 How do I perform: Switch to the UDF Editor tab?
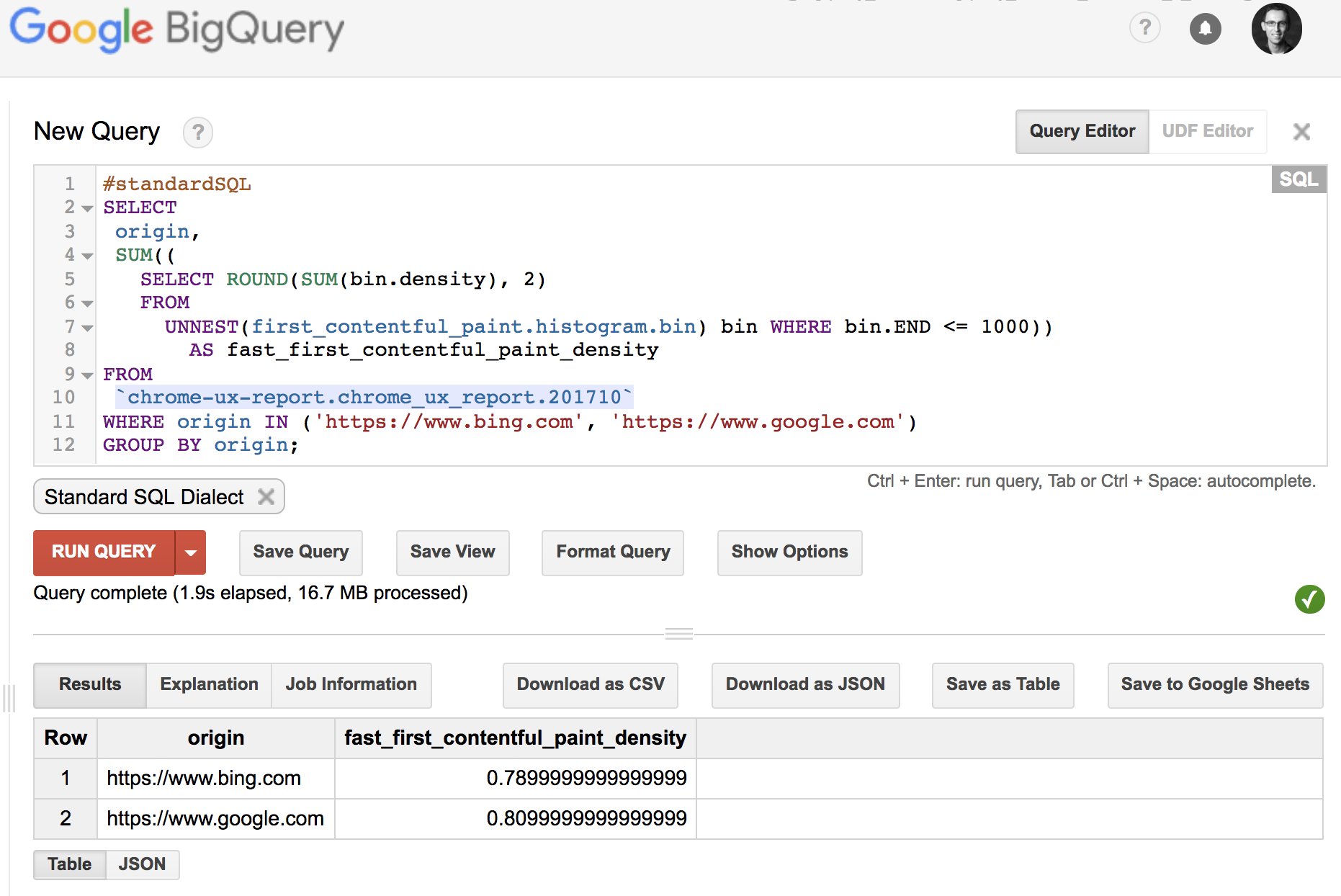(1207, 131)
